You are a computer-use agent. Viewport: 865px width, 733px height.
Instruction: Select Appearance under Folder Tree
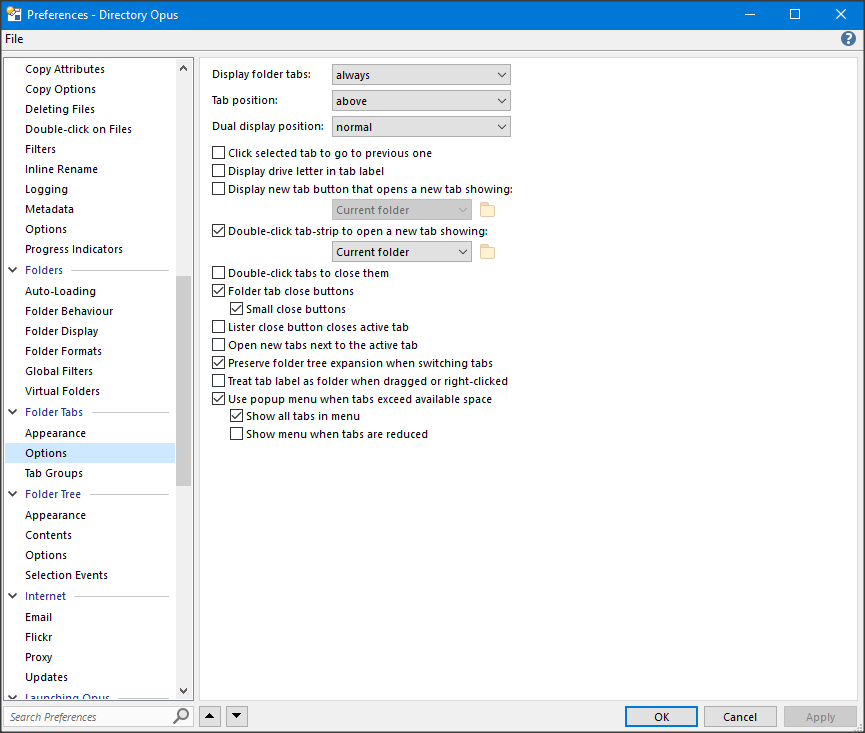coord(55,515)
